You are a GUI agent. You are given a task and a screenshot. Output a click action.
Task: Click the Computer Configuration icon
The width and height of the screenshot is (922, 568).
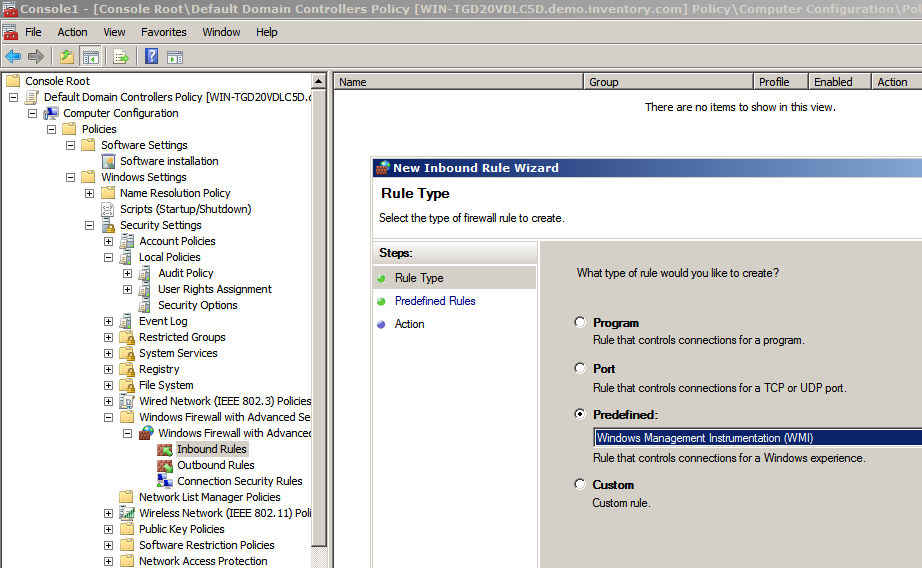point(51,113)
